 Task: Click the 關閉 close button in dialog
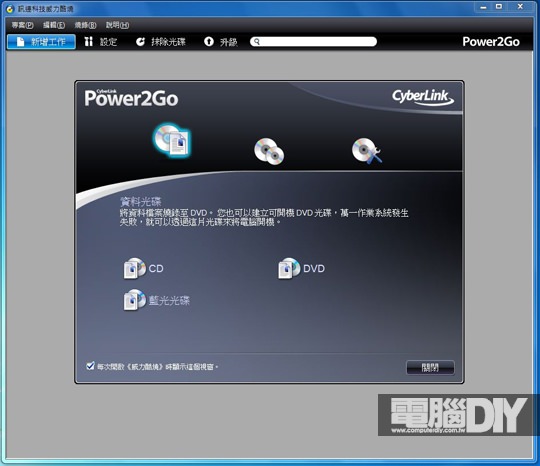point(430,367)
